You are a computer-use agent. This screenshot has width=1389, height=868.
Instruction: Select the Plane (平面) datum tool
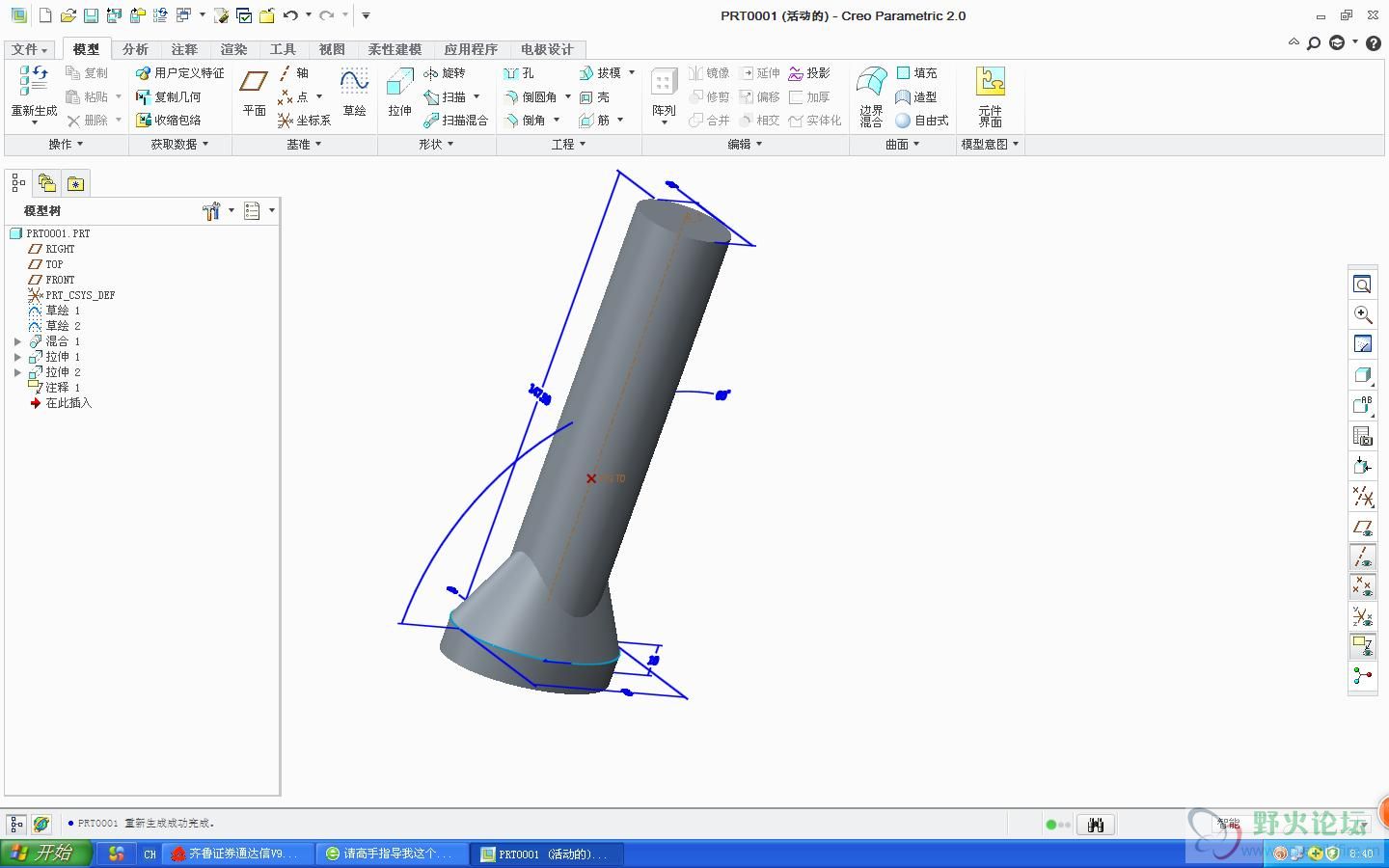point(255,94)
